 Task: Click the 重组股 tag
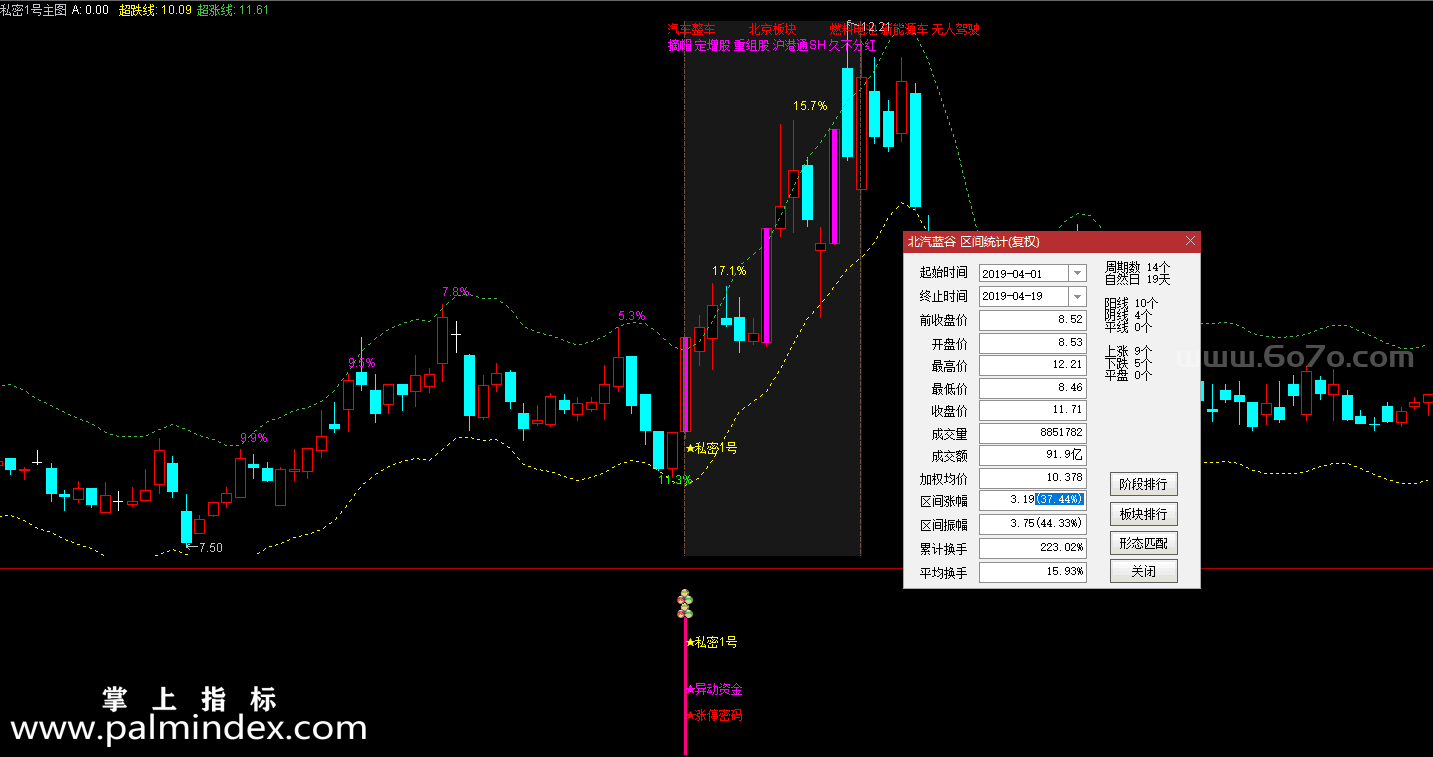point(752,46)
